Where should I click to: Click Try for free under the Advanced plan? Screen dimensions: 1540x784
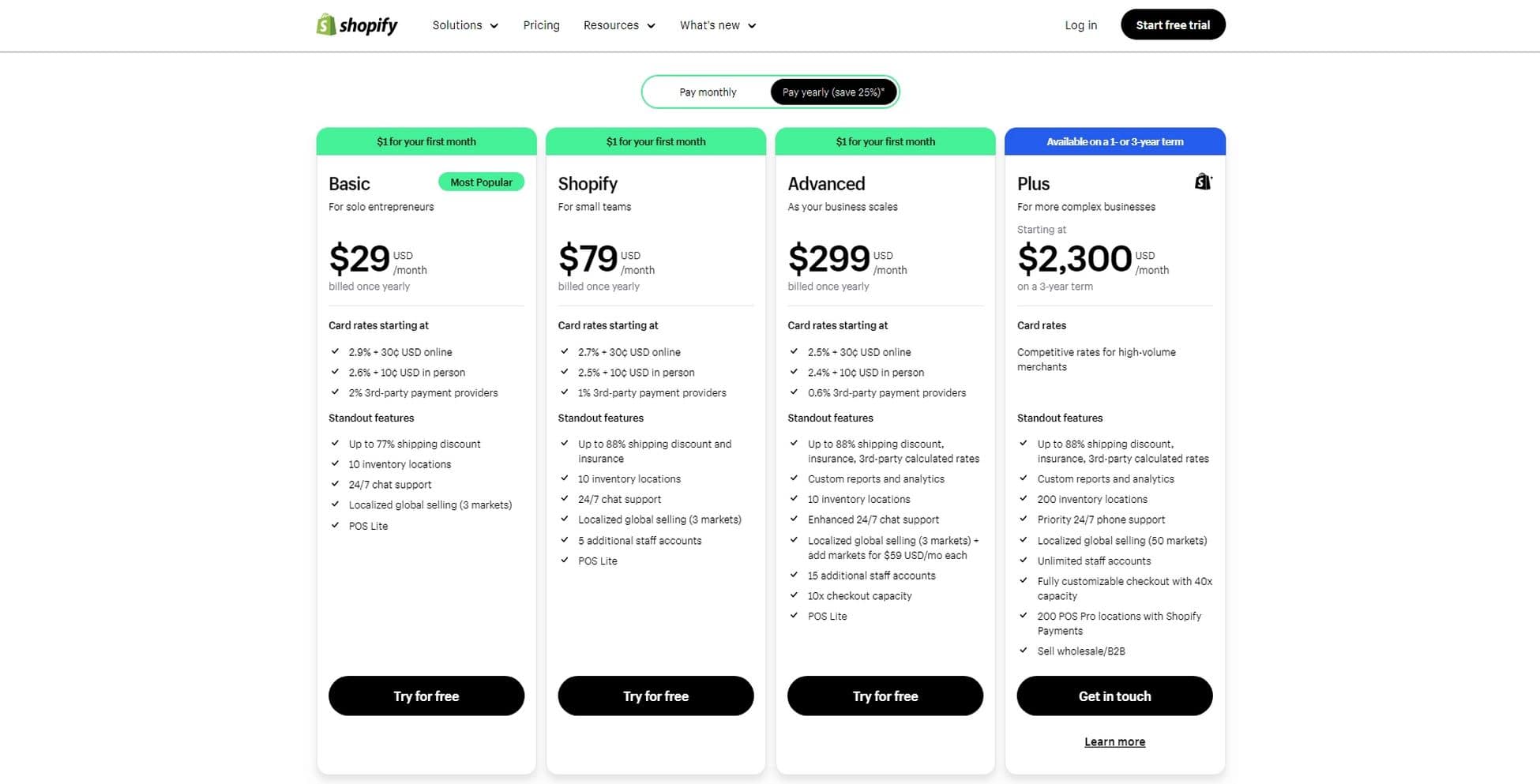click(x=885, y=696)
